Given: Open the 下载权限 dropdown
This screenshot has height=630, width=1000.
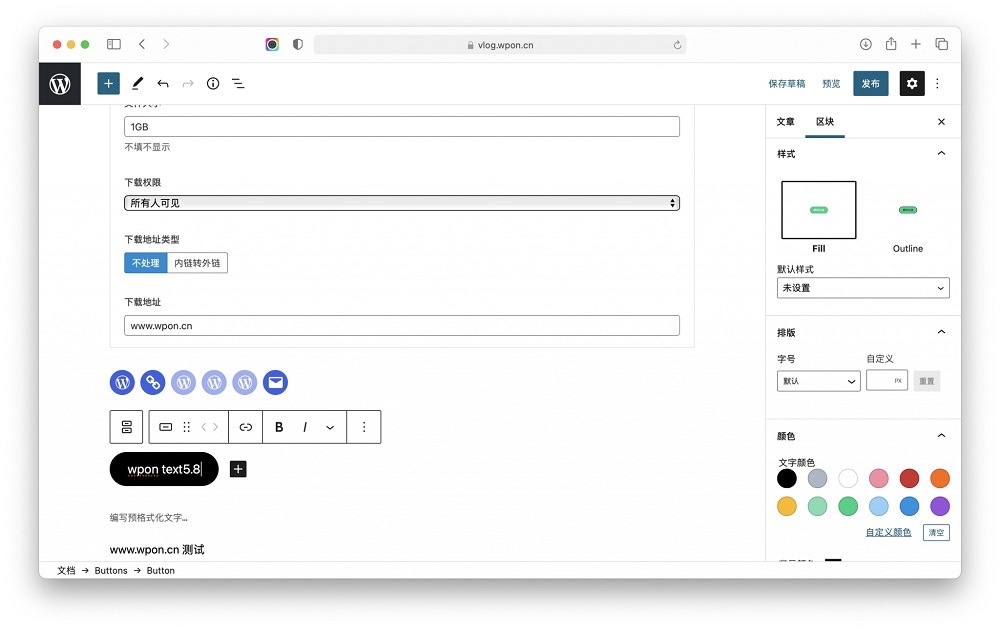Looking at the screenshot, I should pyautogui.click(x=400, y=202).
